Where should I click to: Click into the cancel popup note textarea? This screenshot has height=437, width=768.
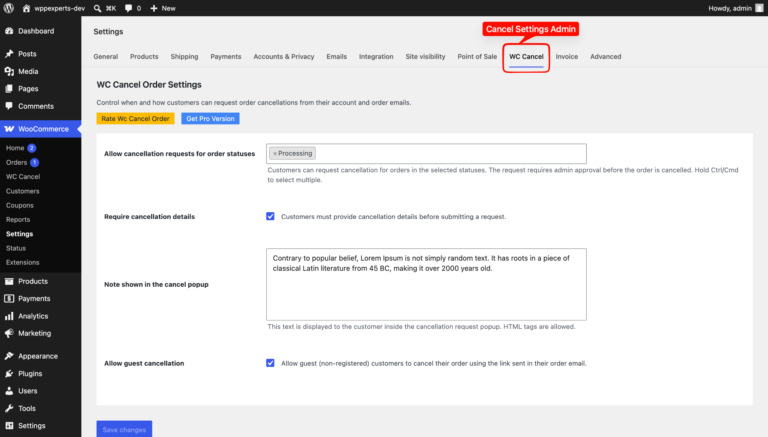pos(426,284)
